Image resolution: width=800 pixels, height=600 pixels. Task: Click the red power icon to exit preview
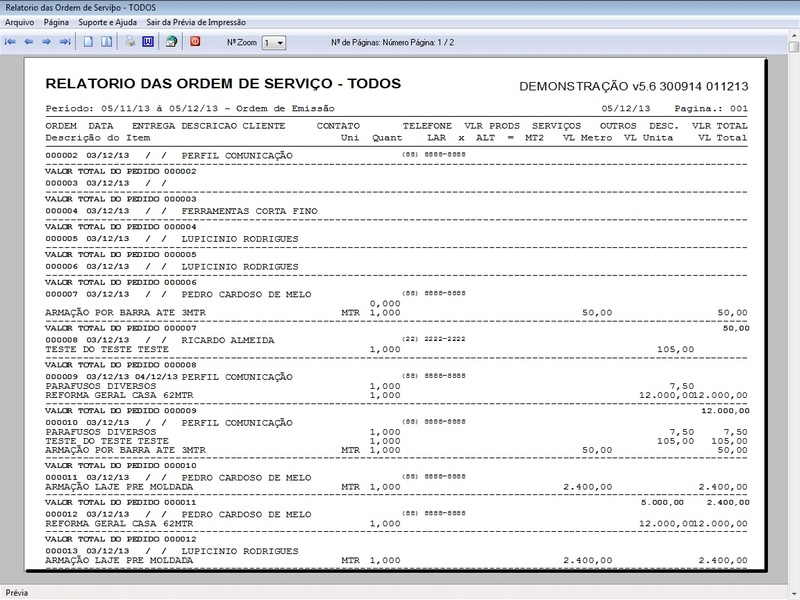tap(196, 42)
